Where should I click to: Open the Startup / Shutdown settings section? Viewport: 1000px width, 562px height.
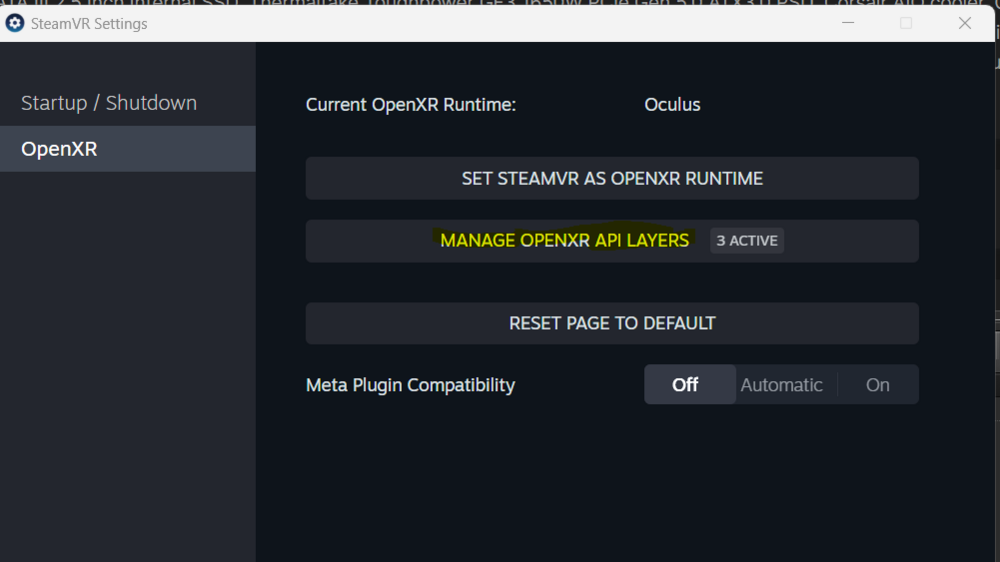(x=128, y=103)
